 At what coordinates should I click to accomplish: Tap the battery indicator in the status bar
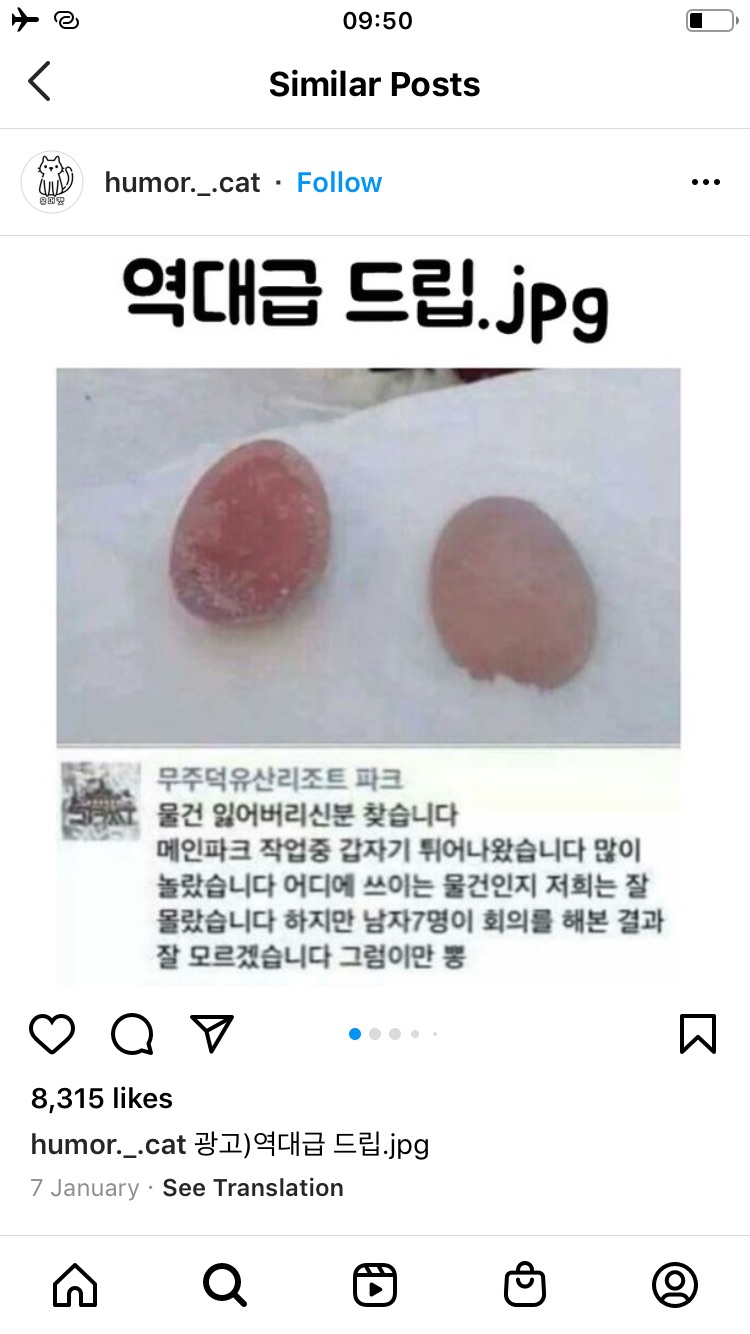pyautogui.click(x=711, y=20)
